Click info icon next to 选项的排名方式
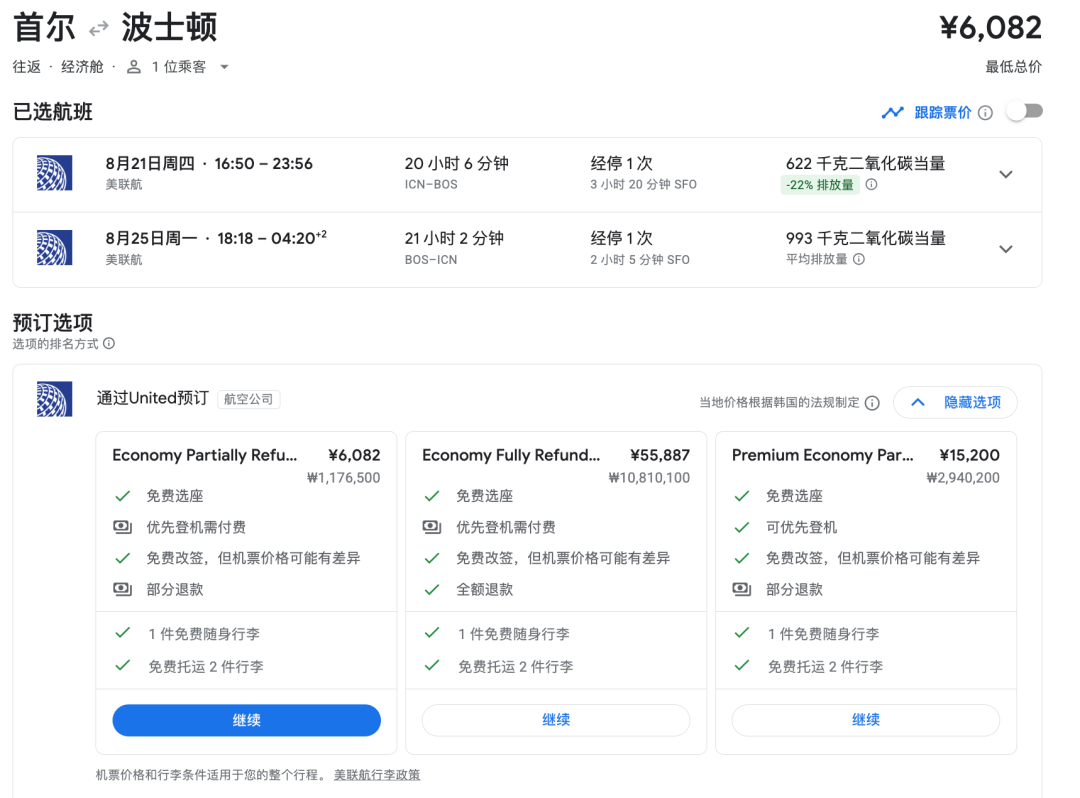Screen dimensions: 1080x798 pos(109,343)
